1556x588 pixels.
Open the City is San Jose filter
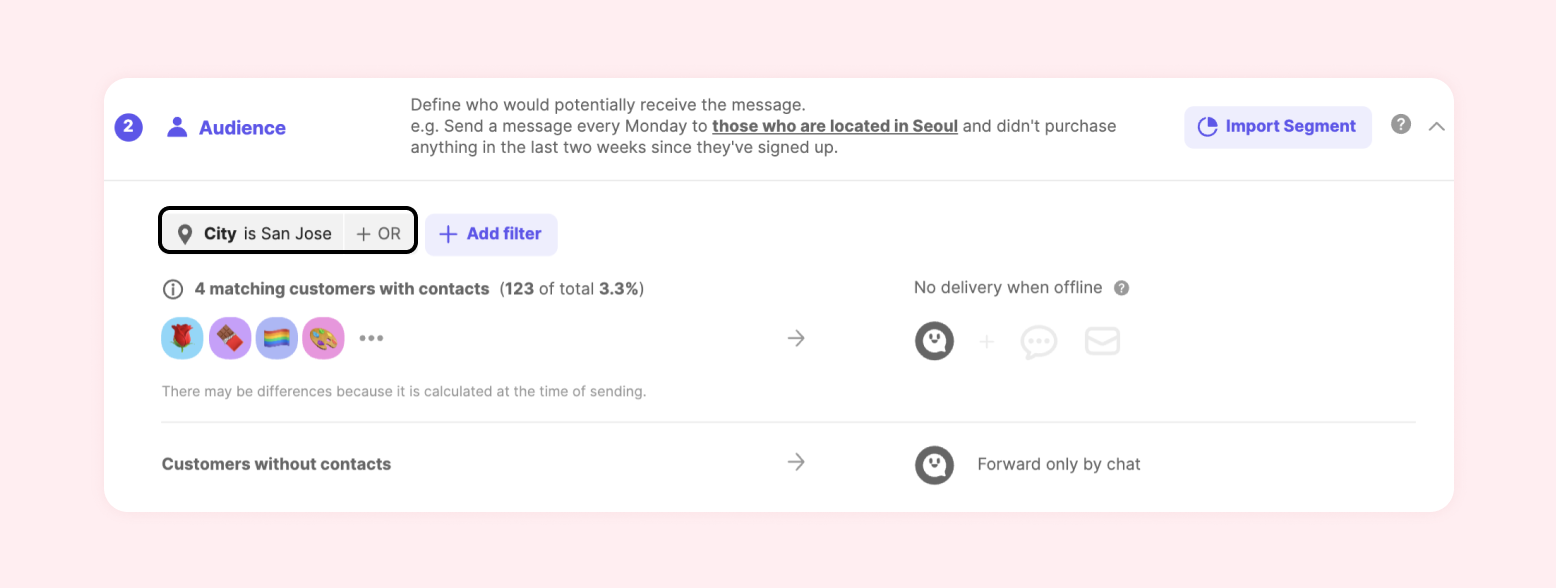click(255, 234)
